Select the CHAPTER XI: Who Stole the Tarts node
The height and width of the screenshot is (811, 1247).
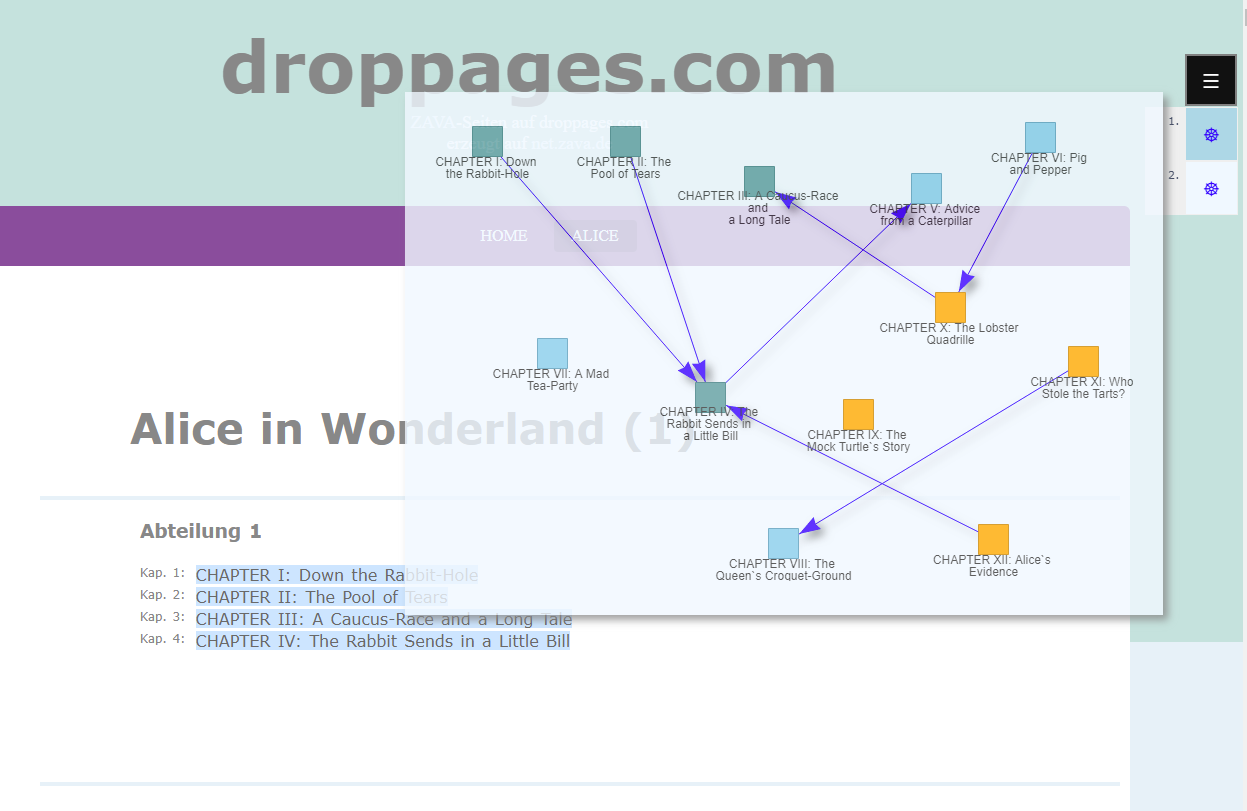tap(1082, 360)
